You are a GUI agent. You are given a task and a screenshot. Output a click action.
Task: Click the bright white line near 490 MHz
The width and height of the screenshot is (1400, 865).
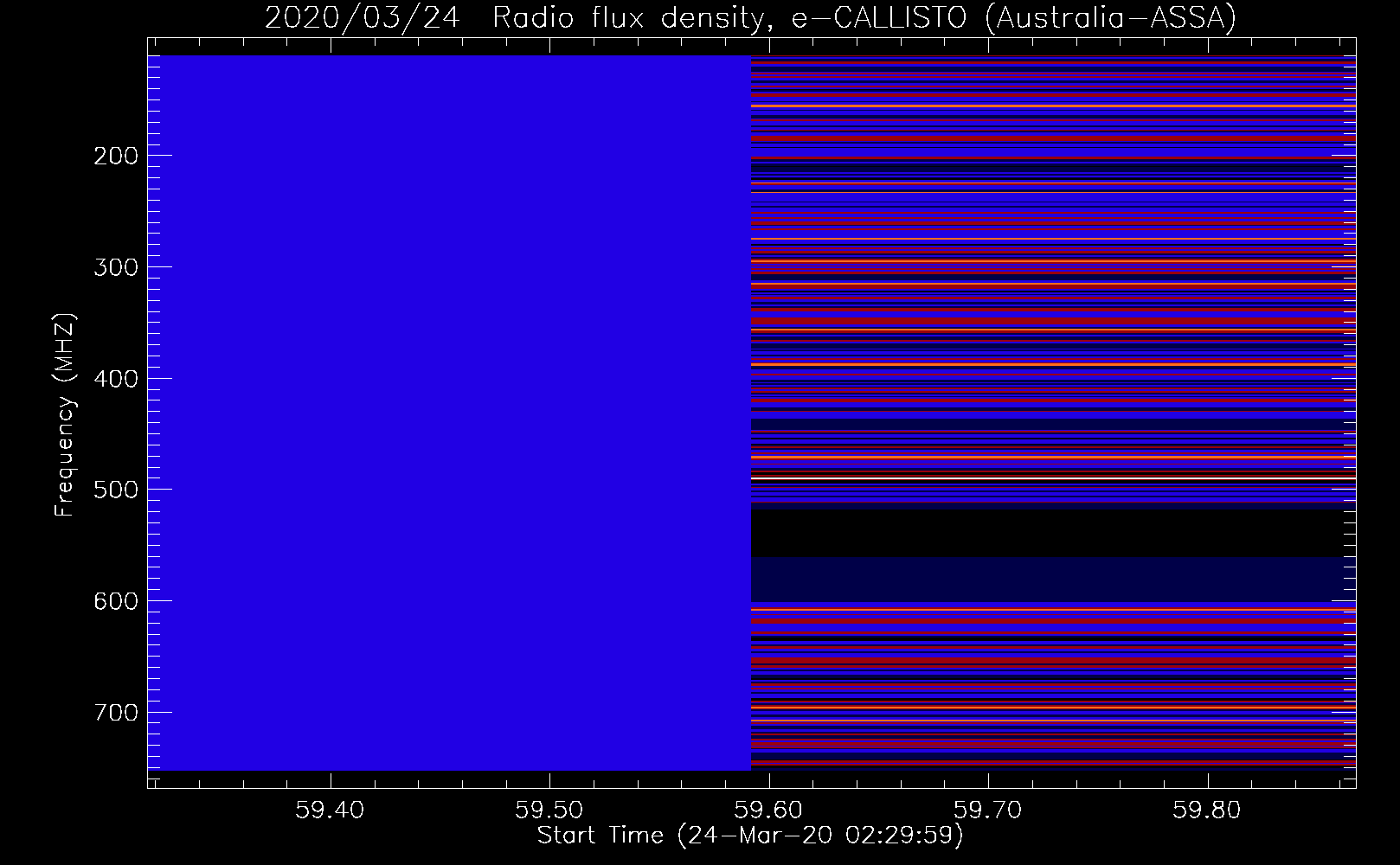1053,478
